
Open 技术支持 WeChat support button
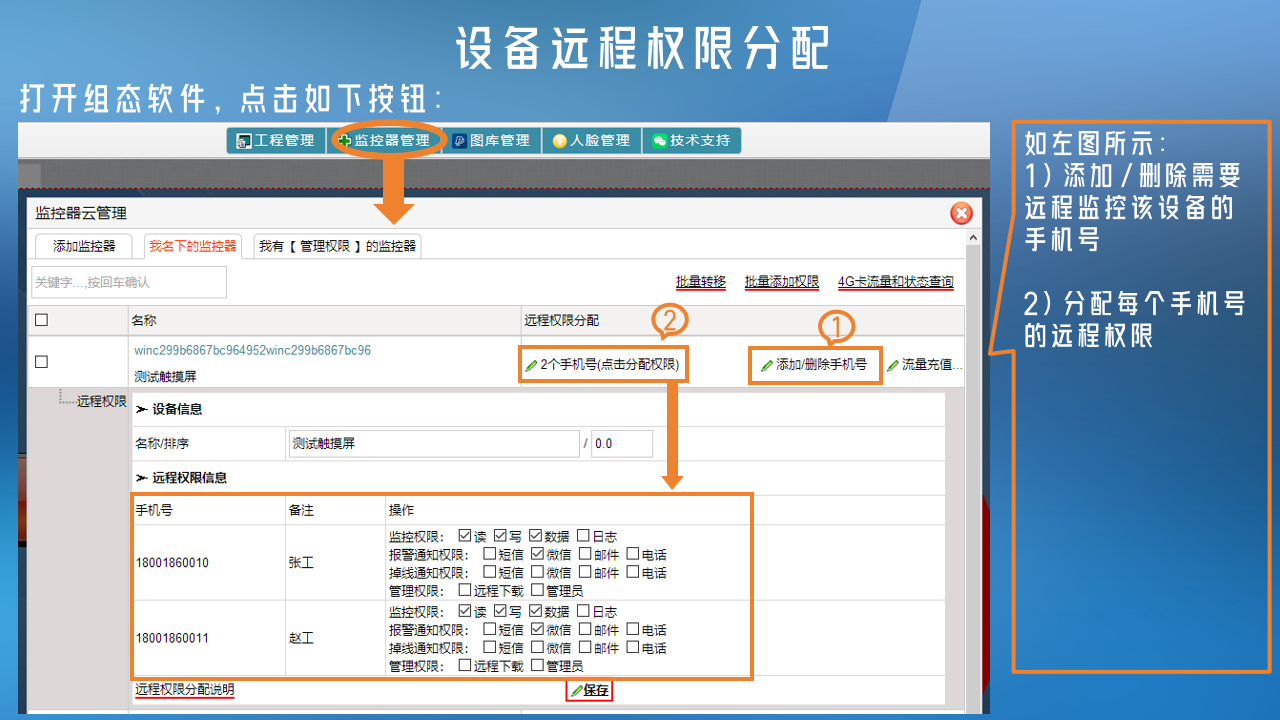click(691, 141)
